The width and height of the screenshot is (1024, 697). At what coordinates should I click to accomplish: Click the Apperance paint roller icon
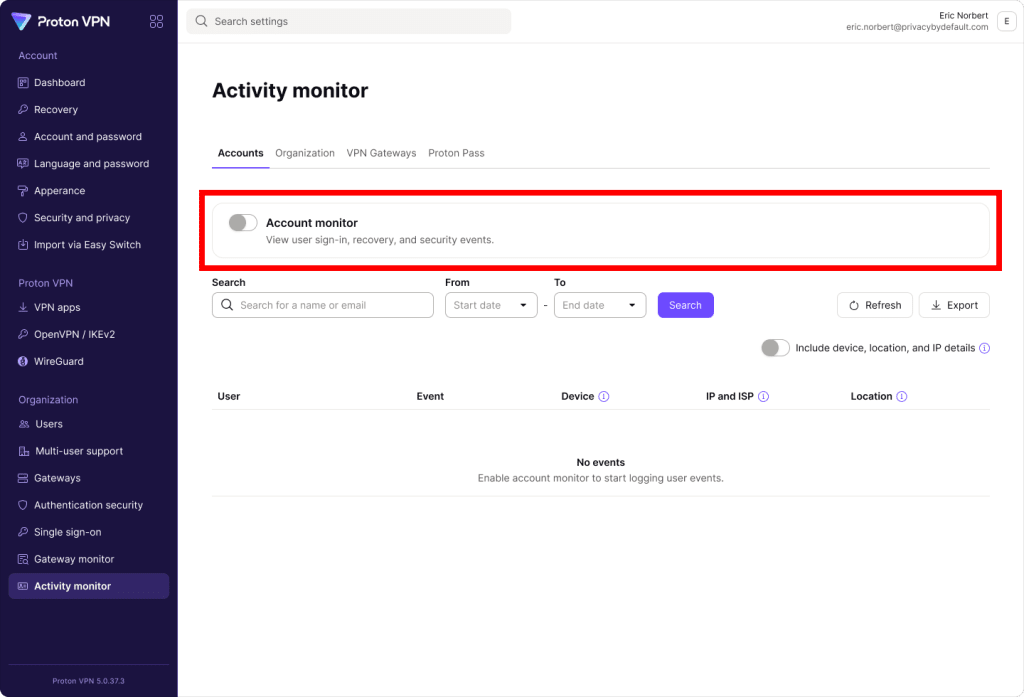tap(23, 191)
